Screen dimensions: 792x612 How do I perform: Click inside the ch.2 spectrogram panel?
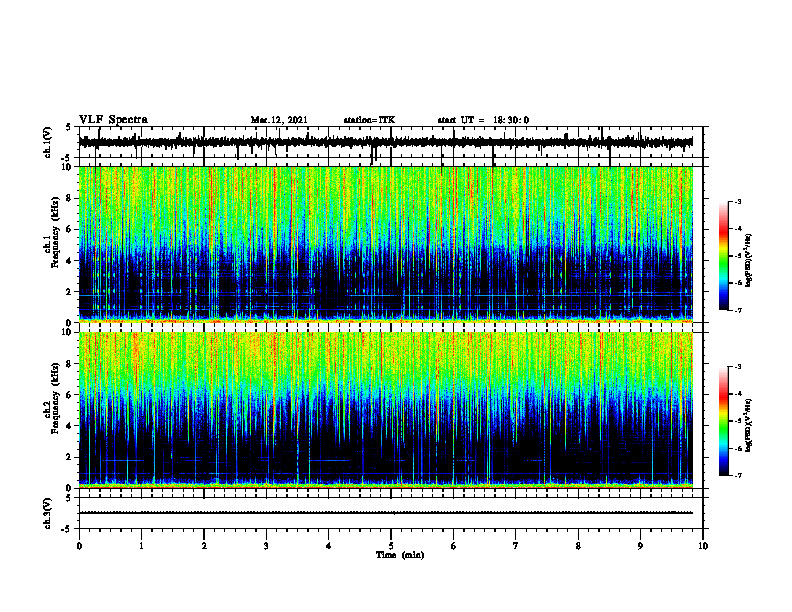pos(386,410)
